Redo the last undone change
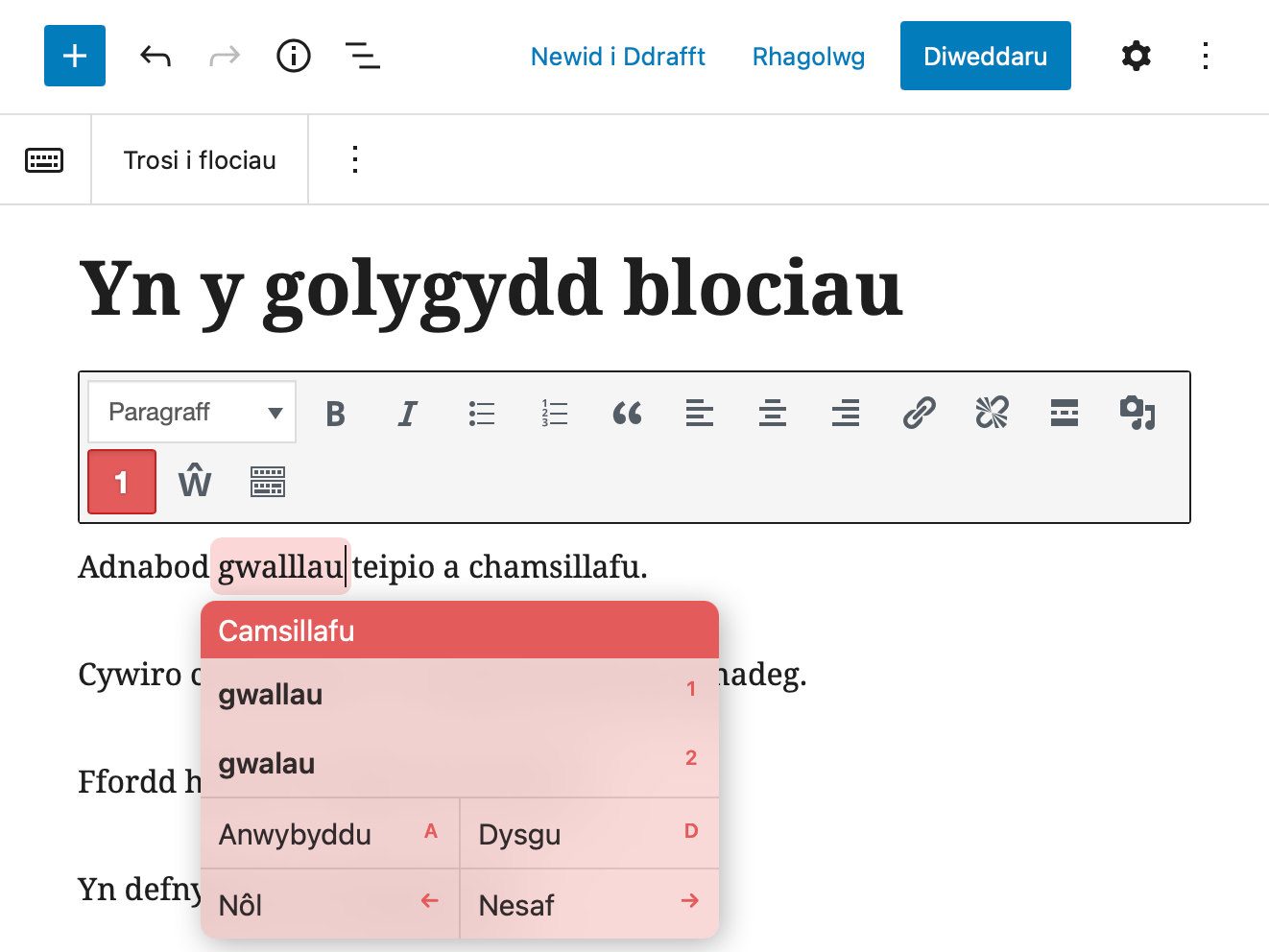Screen dimensions: 1269x952 (225, 57)
